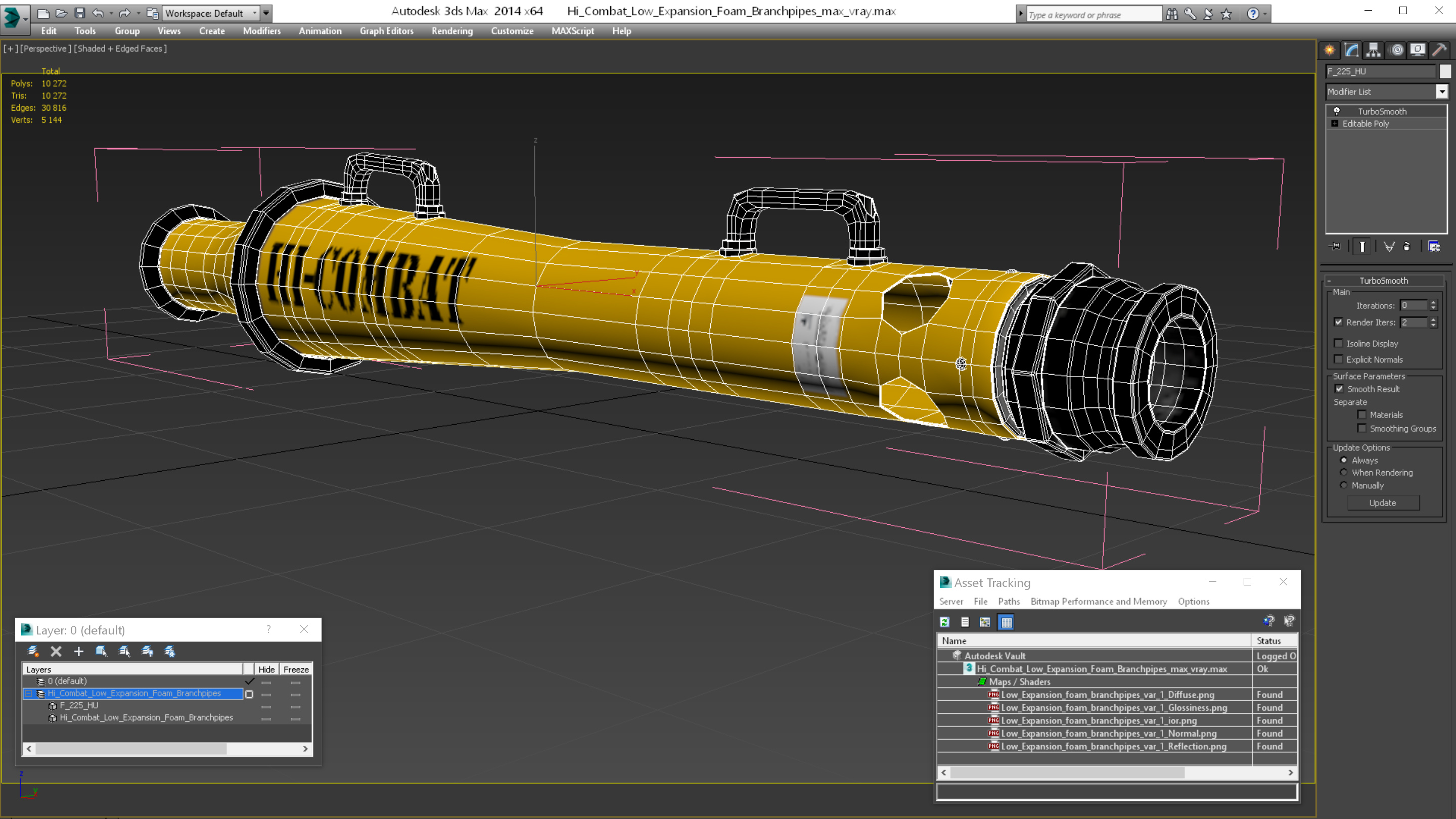
Task: Click the Save File toolbar icon
Action: pos(80,13)
